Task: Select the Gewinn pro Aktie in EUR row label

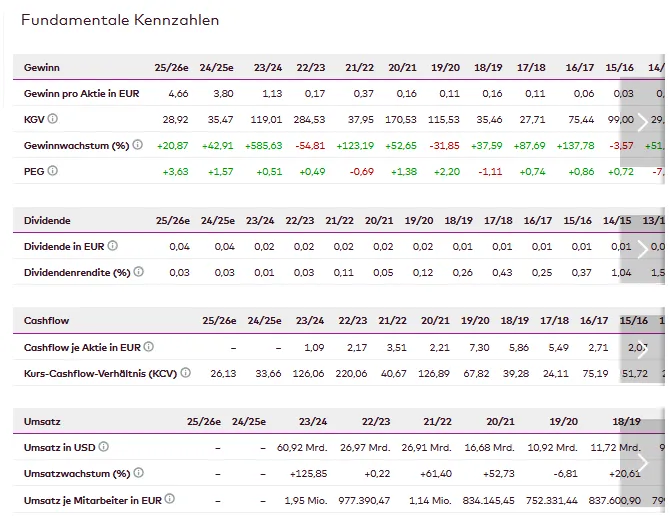Action: click(82, 94)
